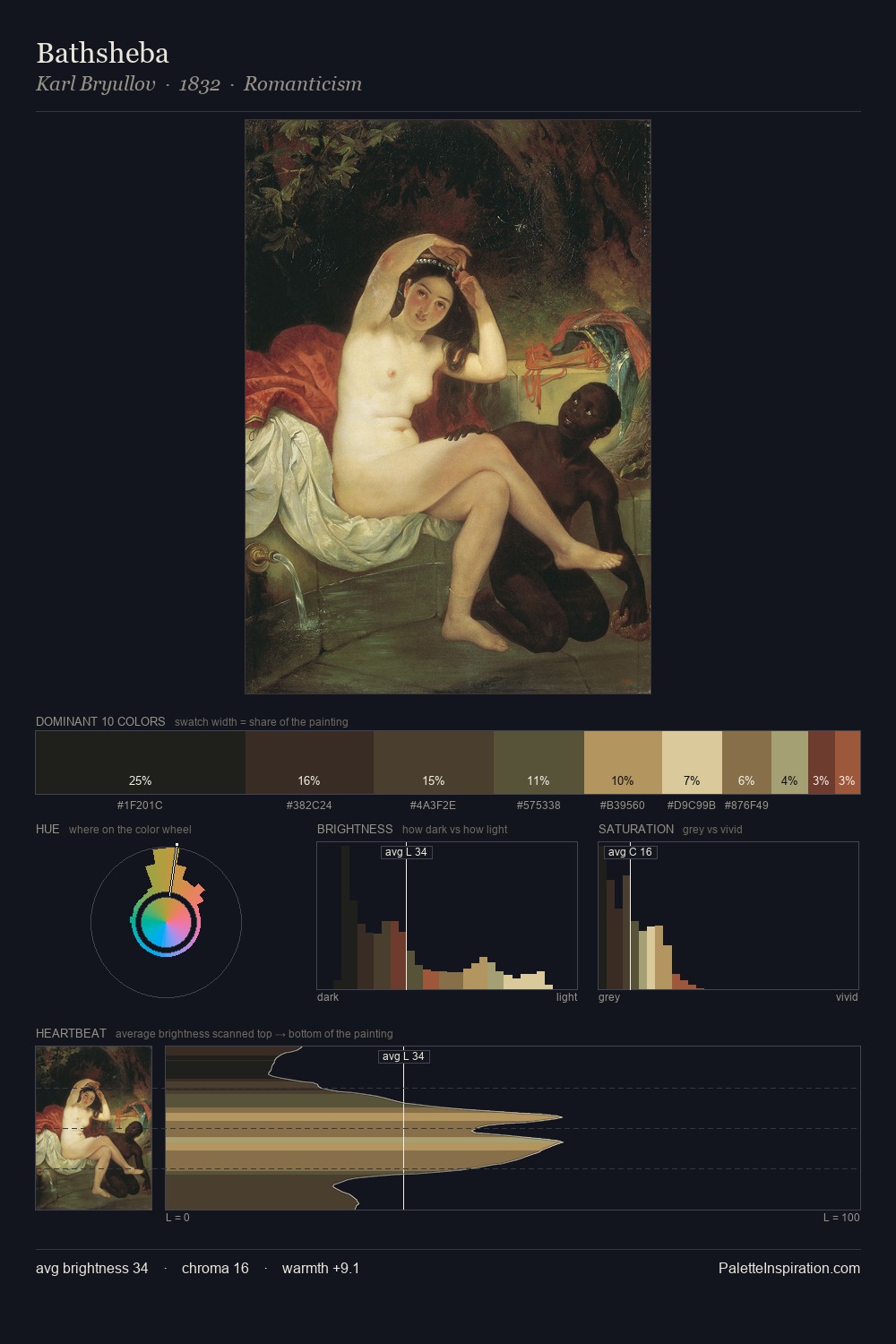This screenshot has width=896, height=1344.
Task: Click the heartbeat brightness profile chart
Action: point(513,1128)
